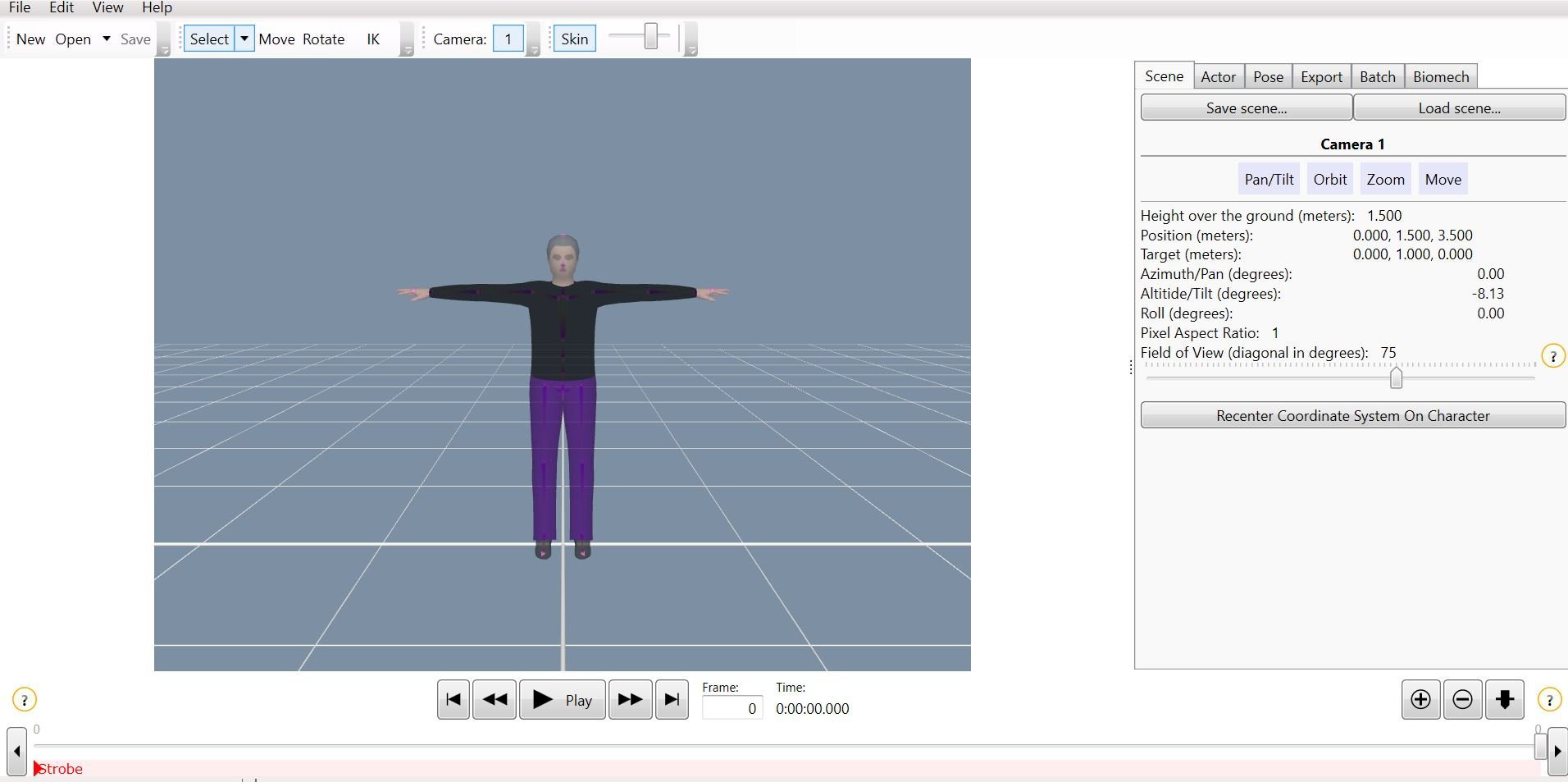Select Camera 1 button
This screenshot has height=782, width=1568.
pyautogui.click(x=508, y=39)
